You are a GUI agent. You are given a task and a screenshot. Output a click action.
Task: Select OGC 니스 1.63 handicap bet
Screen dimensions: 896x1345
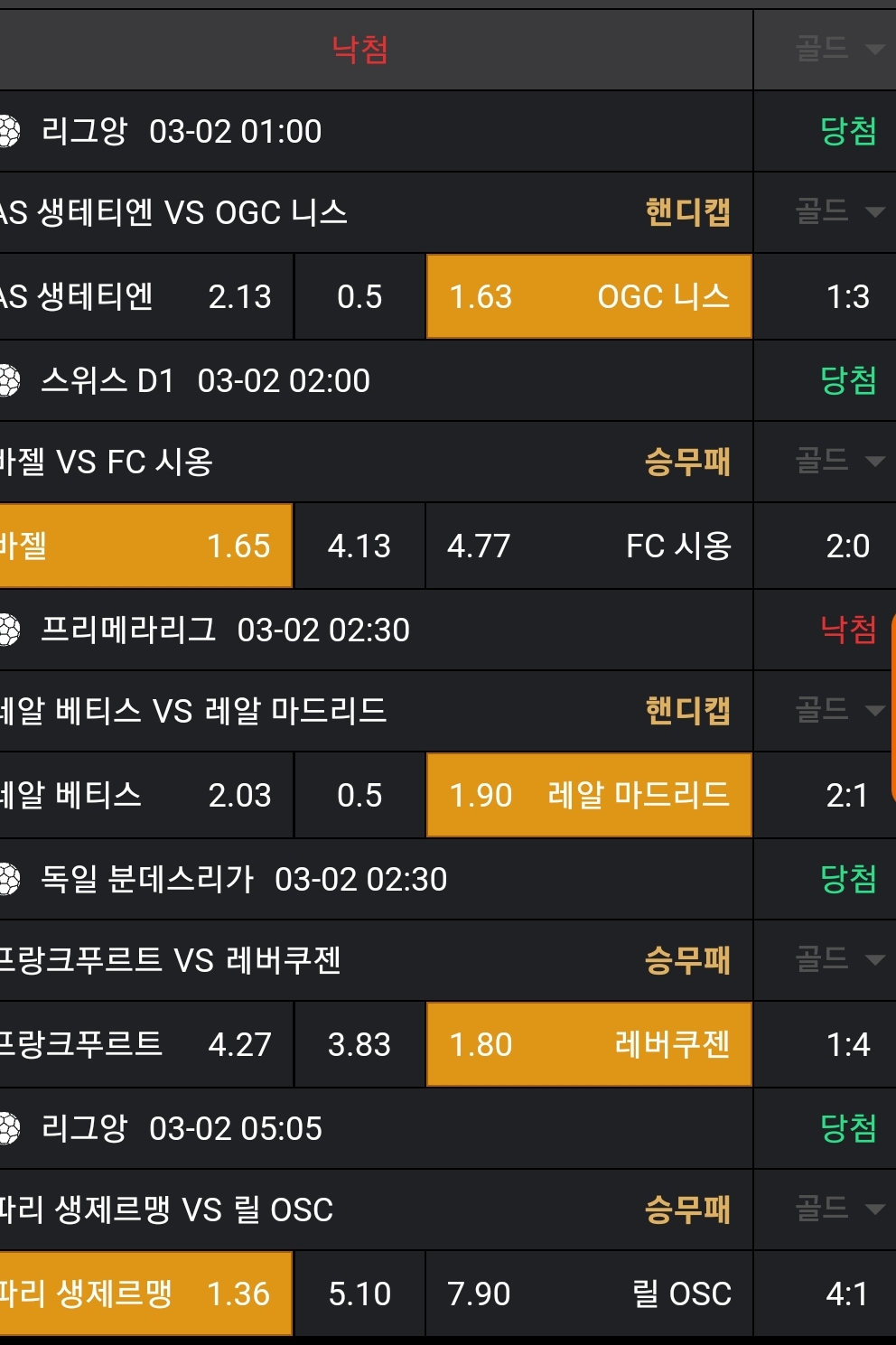(589, 296)
